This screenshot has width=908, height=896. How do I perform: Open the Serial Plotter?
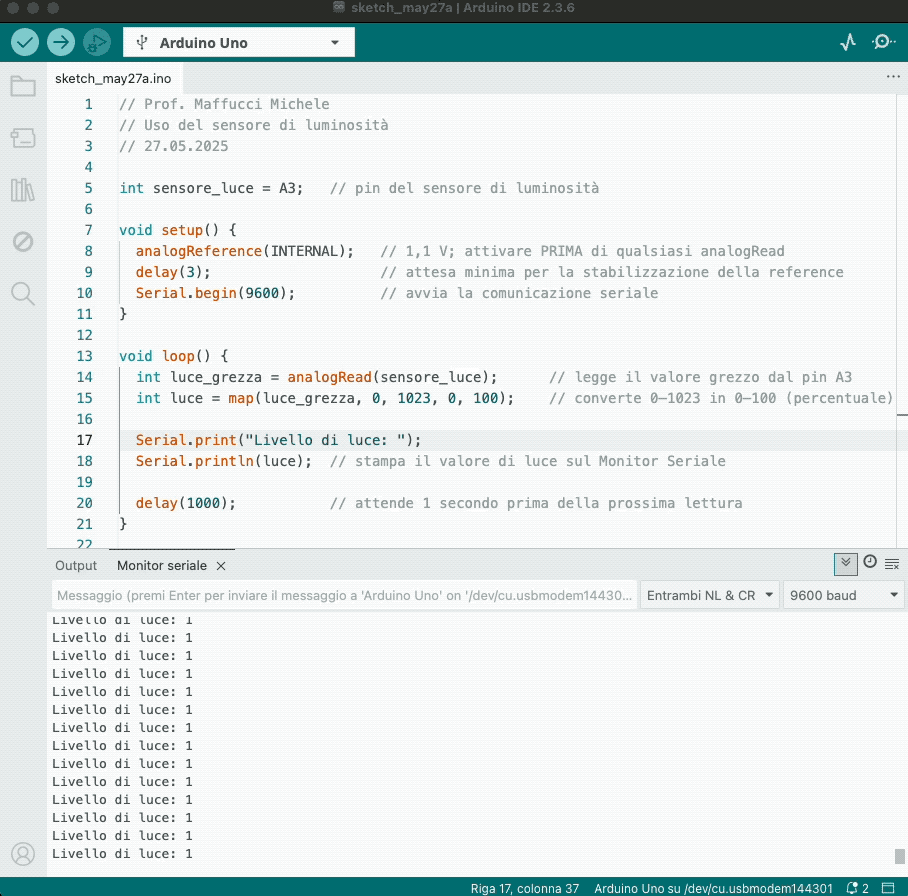tap(848, 42)
